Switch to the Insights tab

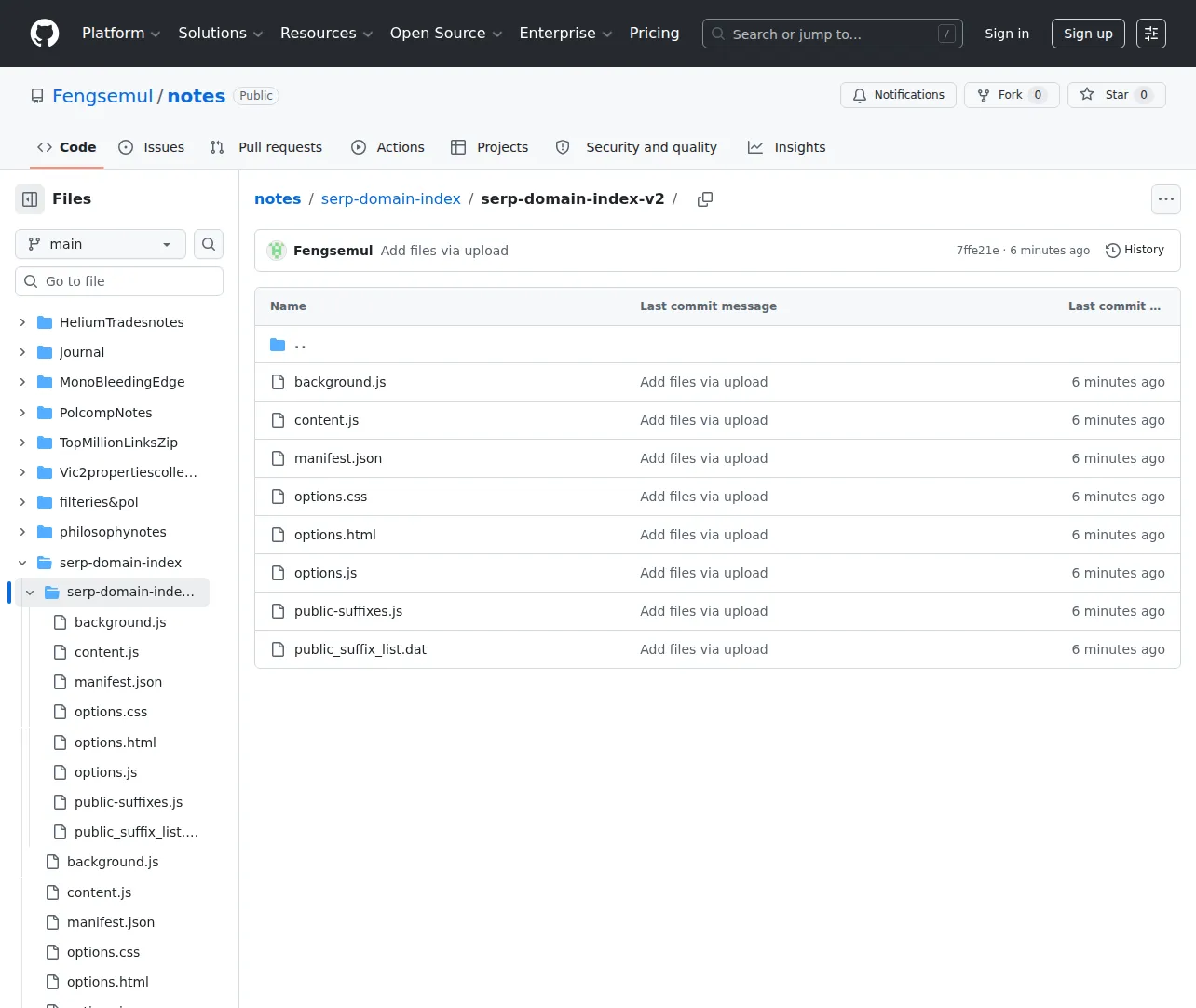(787, 147)
